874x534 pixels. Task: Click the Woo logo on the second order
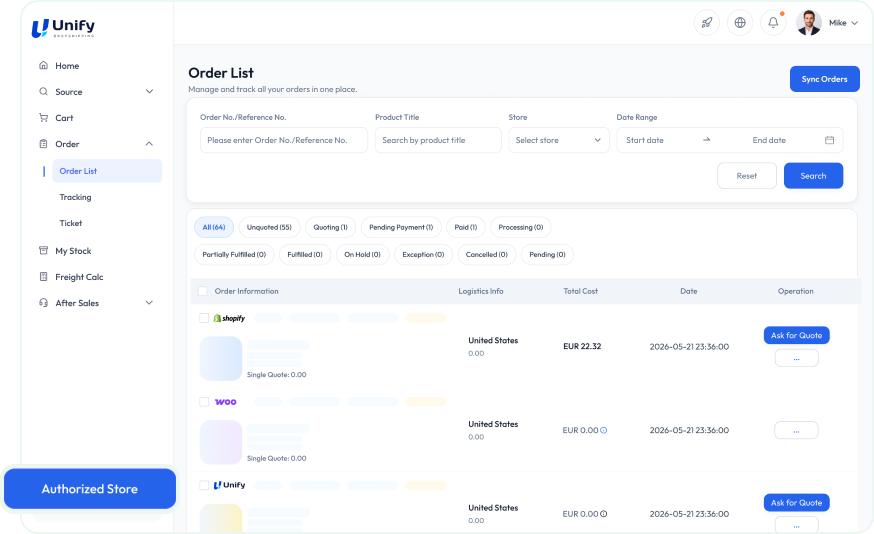tap(226, 402)
